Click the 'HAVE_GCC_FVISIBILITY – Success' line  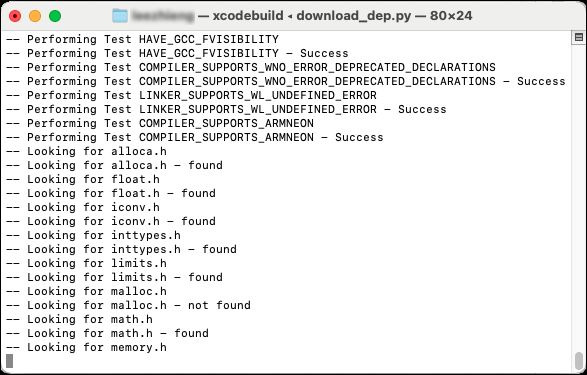(x=177, y=53)
